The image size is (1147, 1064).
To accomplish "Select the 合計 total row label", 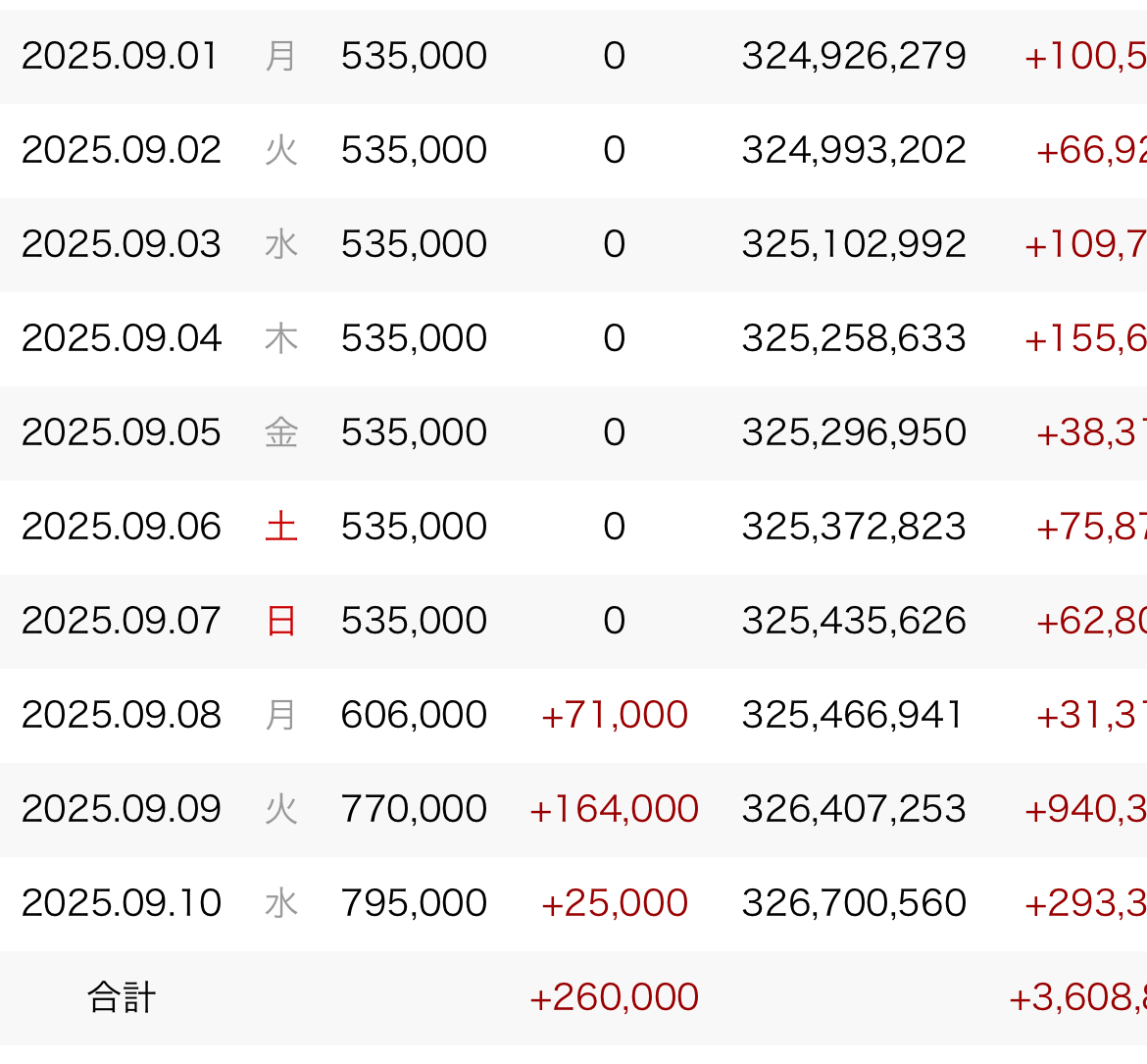I will pos(122,997).
